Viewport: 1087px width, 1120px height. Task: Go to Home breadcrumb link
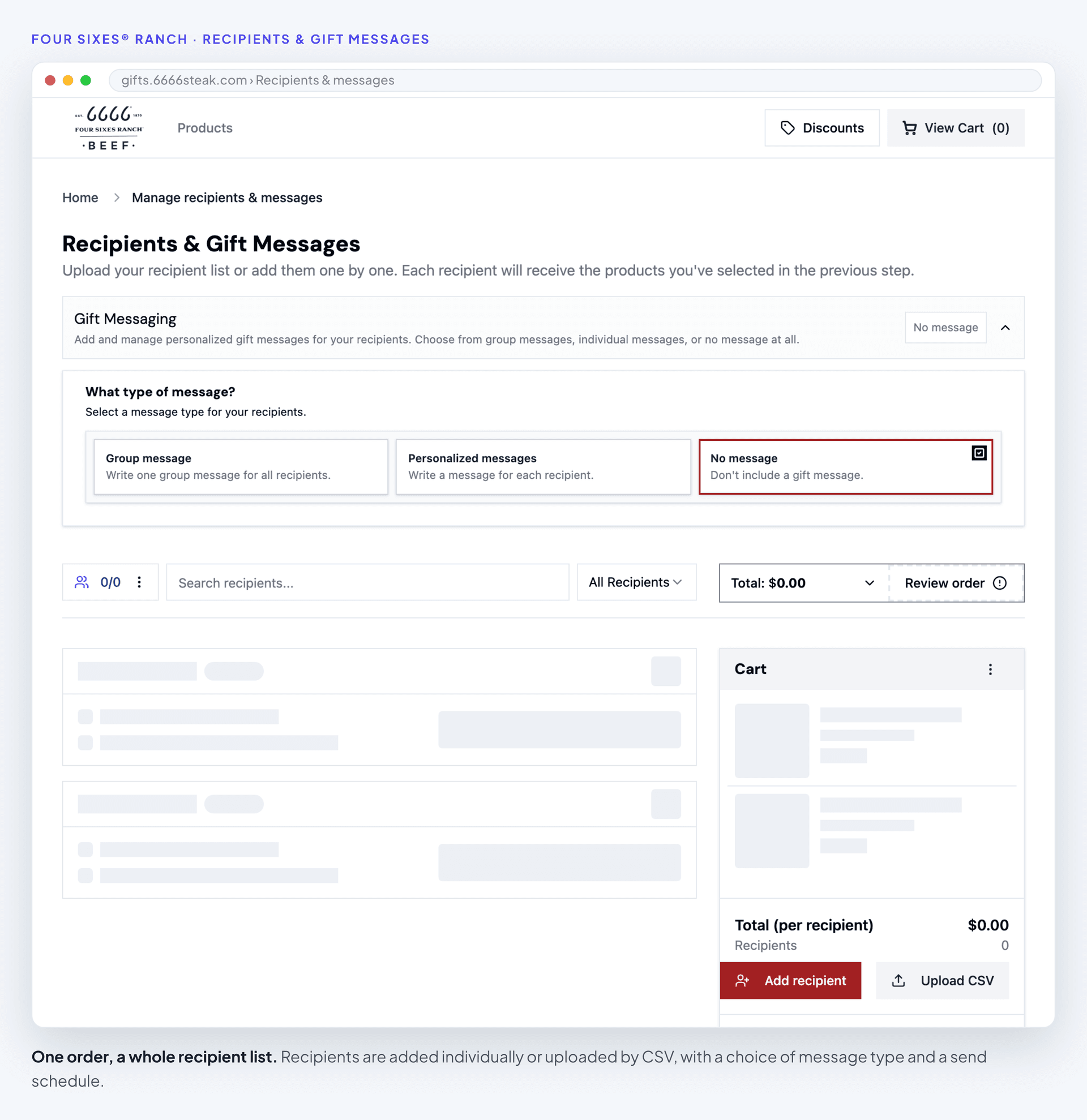click(x=80, y=198)
